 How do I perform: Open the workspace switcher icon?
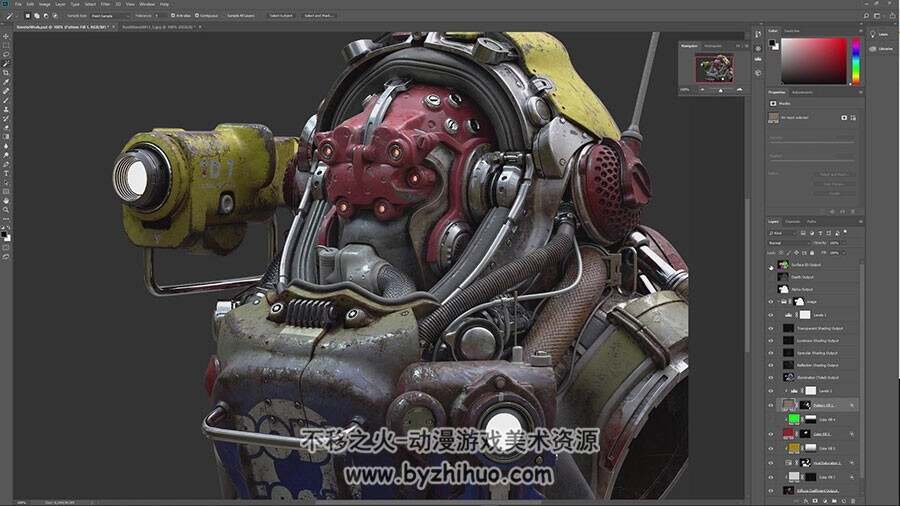[878, 15]
